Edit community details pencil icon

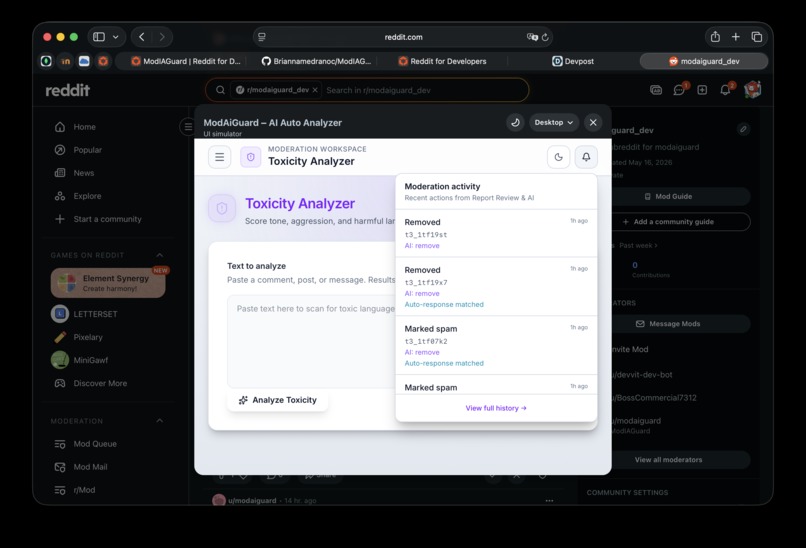743,129
